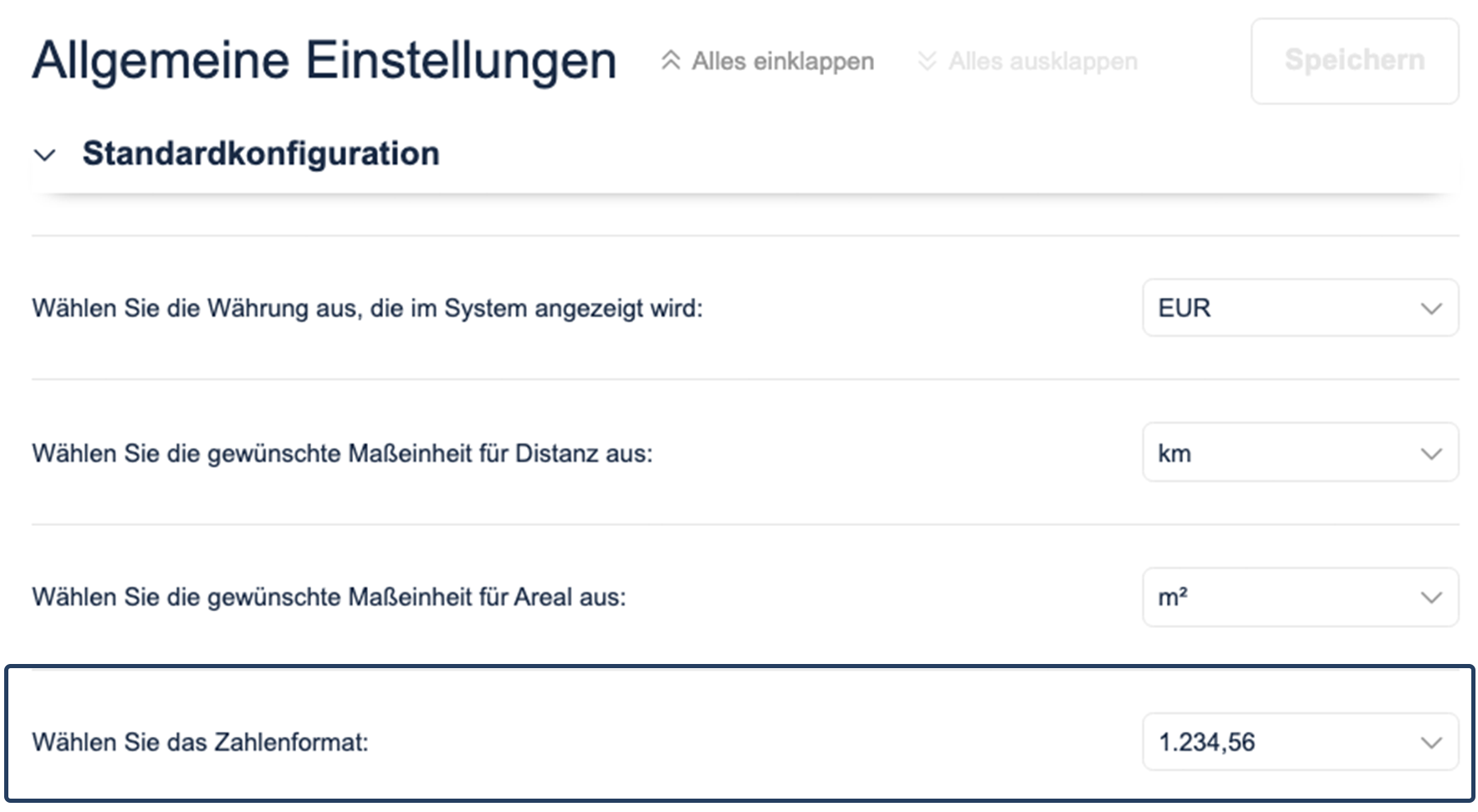Open the area unit dropdown showing m²
This screenshot has width=1478, height=812.
point(1288,597)
